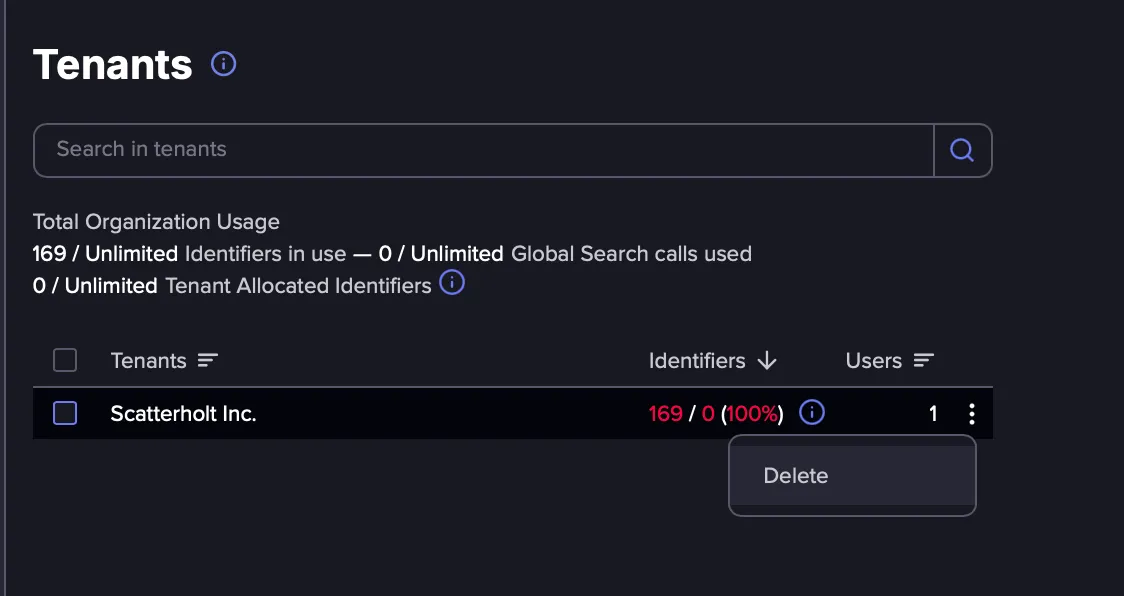This screenshot has width=1124, height=596.
Task: Open info icon next to Tenant Allocated Identifiers
Action: (452, 283)
